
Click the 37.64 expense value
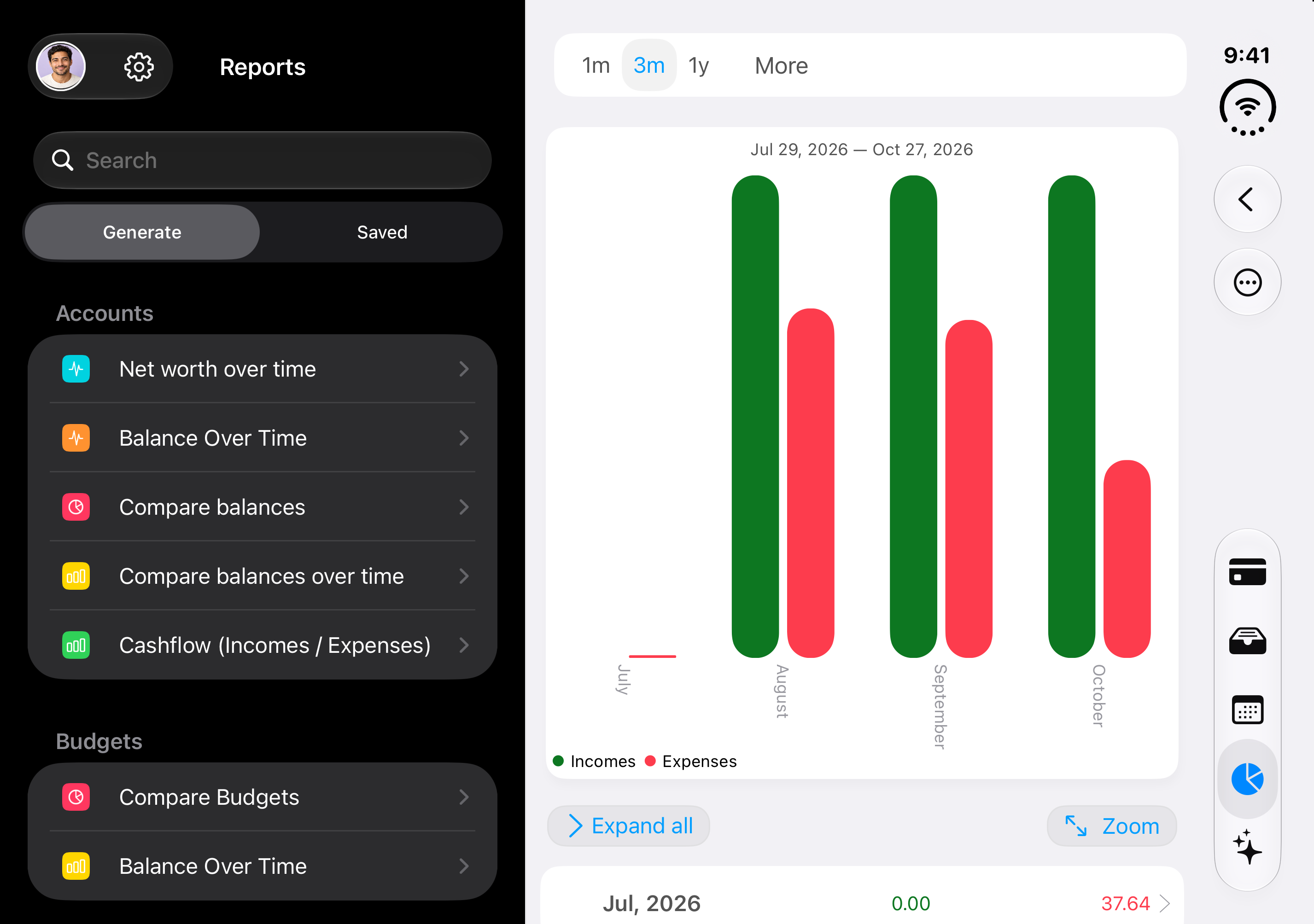[x=1125, y=903]
